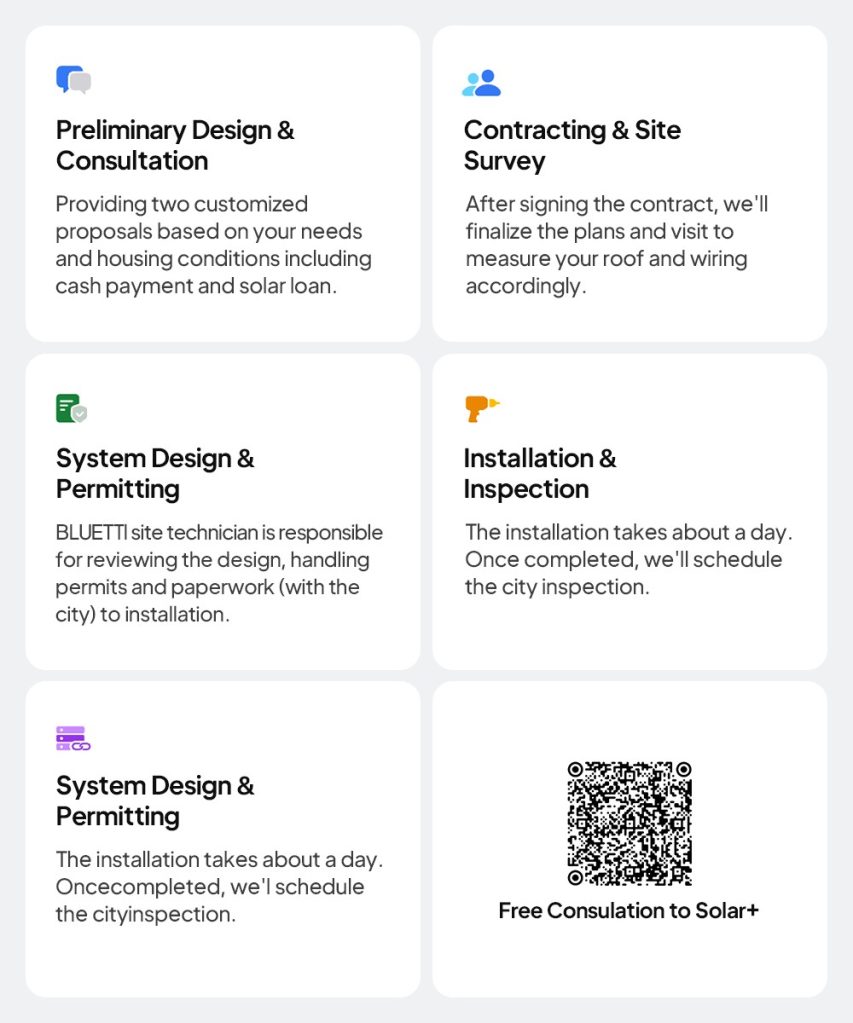Click the System Design heading beside purple icon
853x1023 pixels.
tap(155, 801)
